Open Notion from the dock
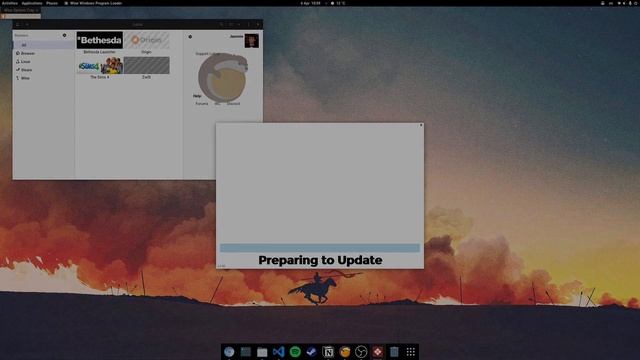640x360 pixels. point(328,351)
